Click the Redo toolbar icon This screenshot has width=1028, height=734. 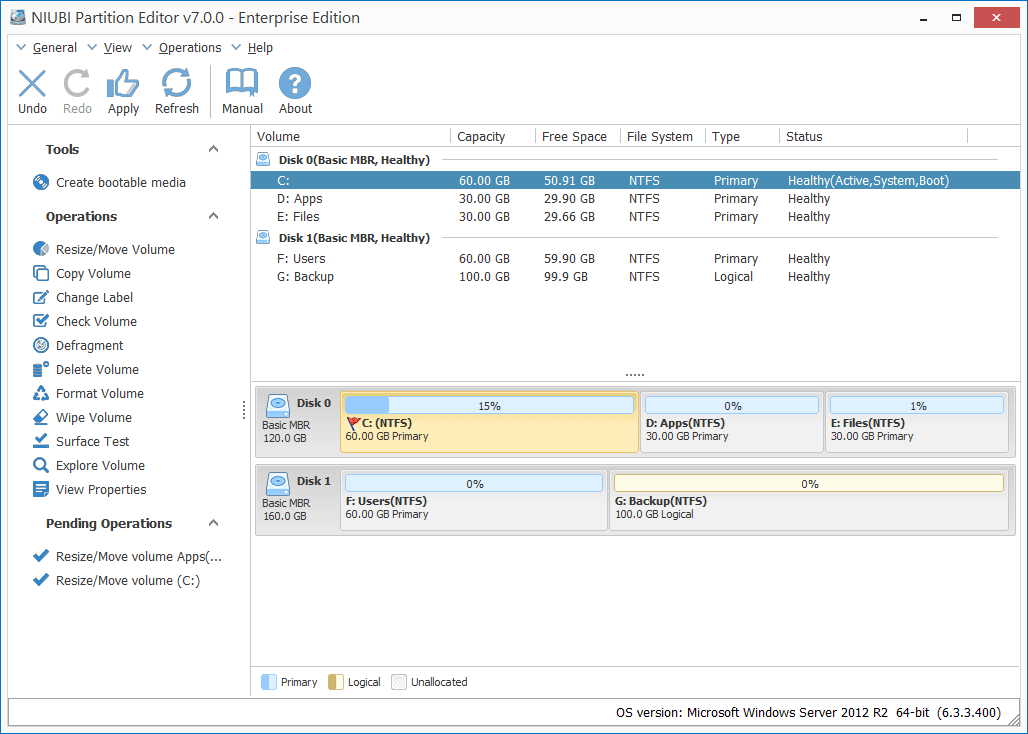pyautogui.click(x=77, y=84)
